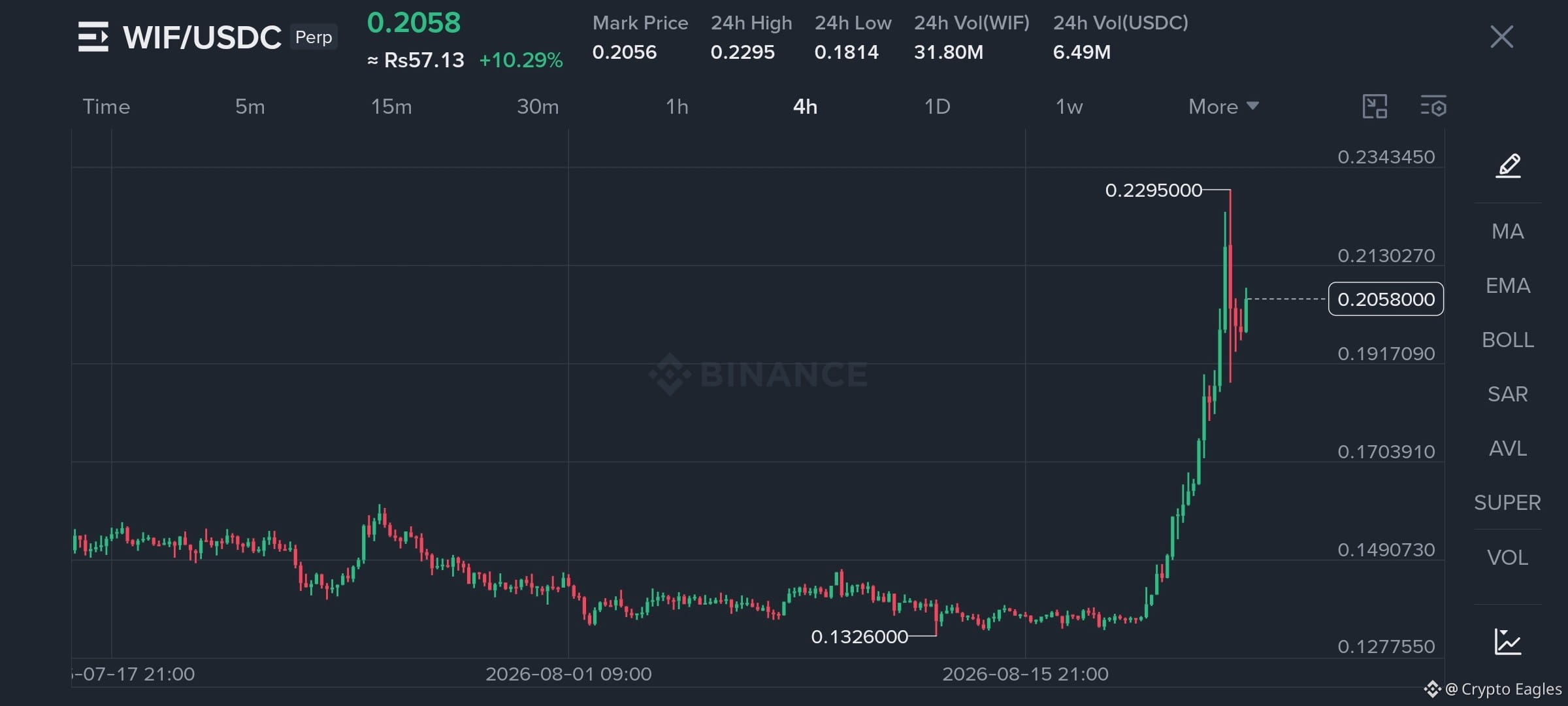Click the 0.2130270 price axis label

[1386, 256]
